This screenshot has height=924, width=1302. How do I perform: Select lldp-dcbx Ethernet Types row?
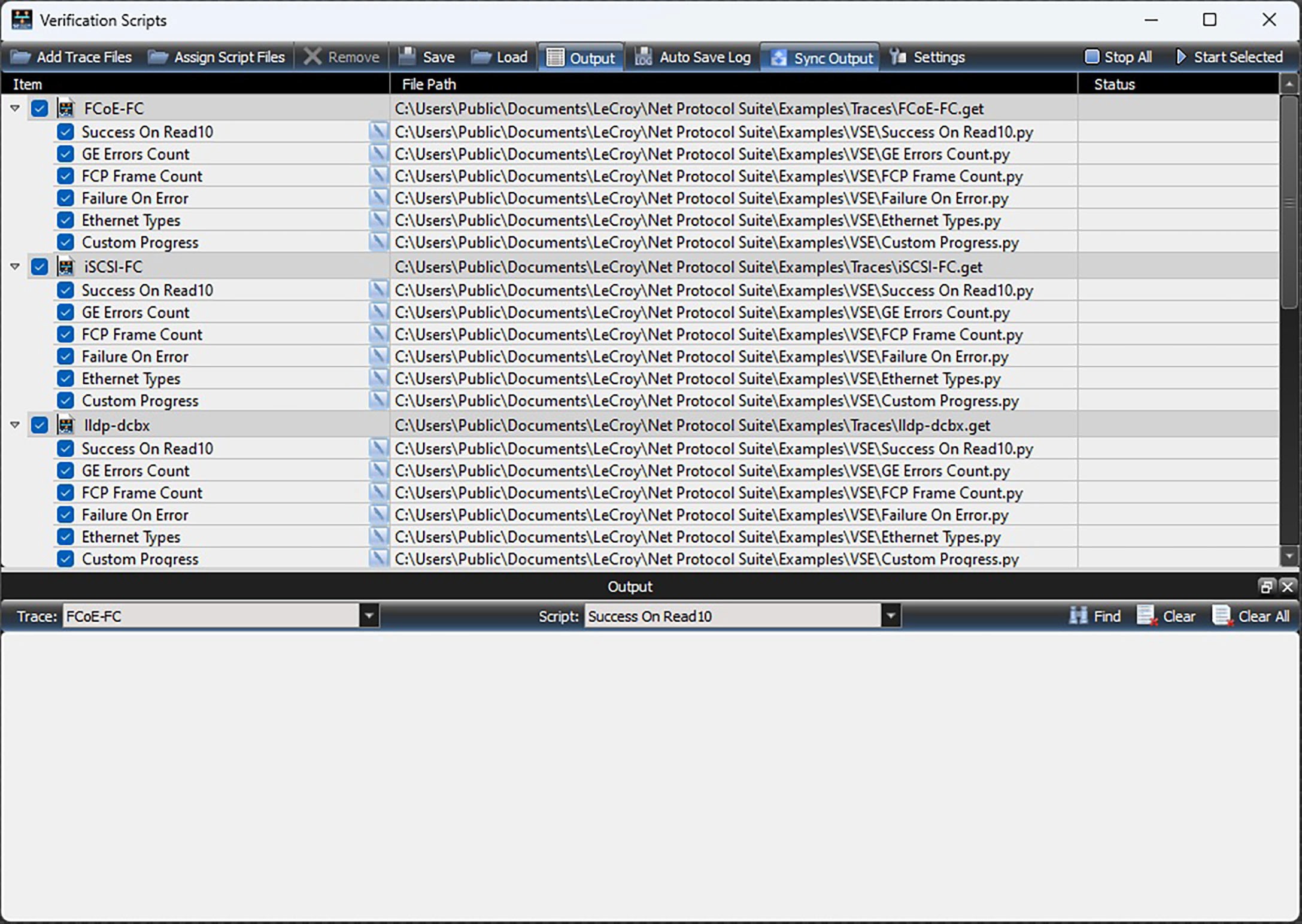tap(639, 537)
